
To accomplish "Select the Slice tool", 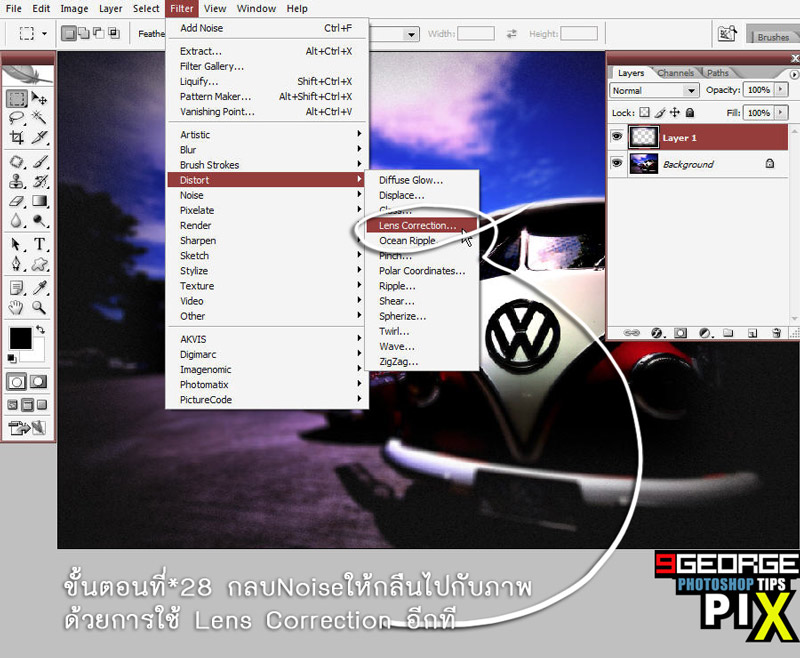I will [x=39, y=137].
